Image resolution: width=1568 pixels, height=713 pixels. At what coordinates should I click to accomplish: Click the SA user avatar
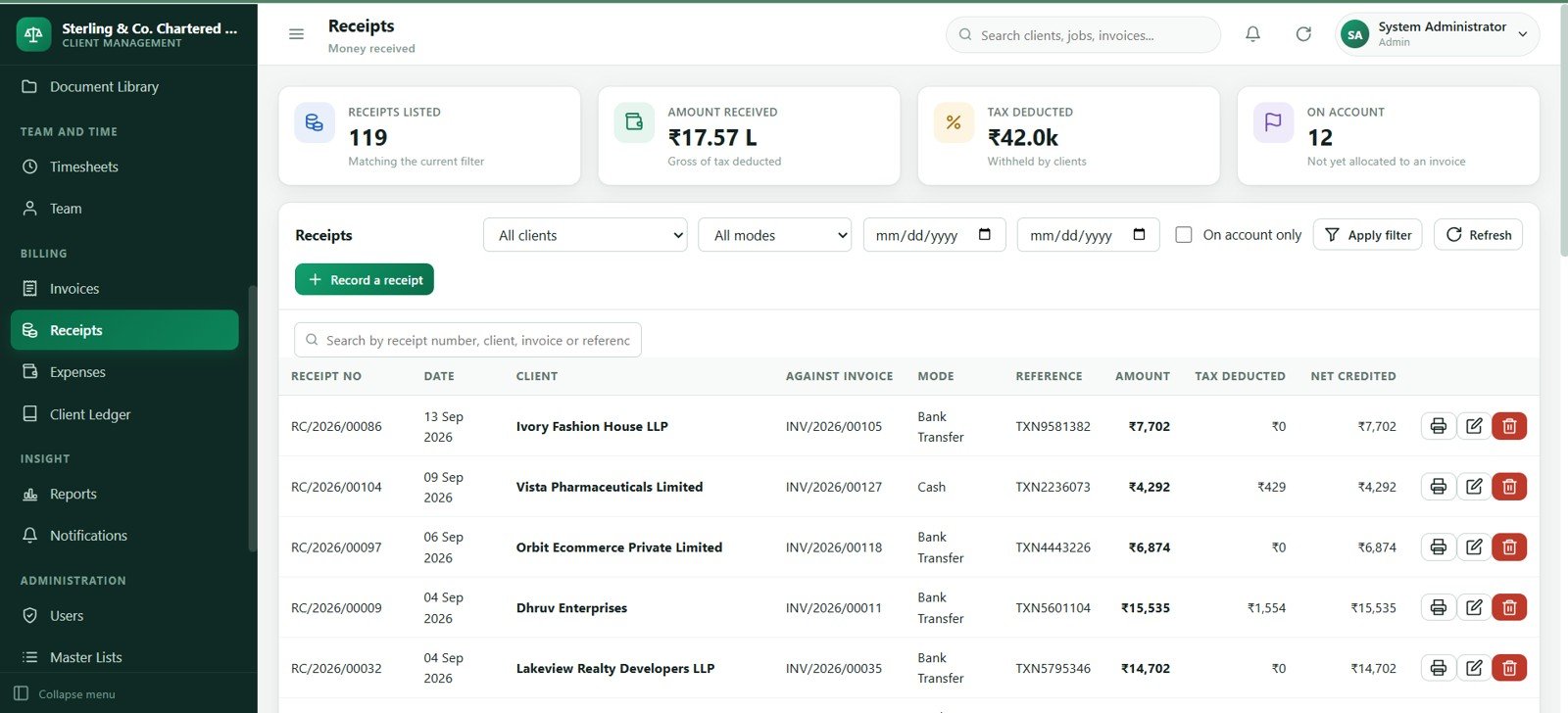1355,34
